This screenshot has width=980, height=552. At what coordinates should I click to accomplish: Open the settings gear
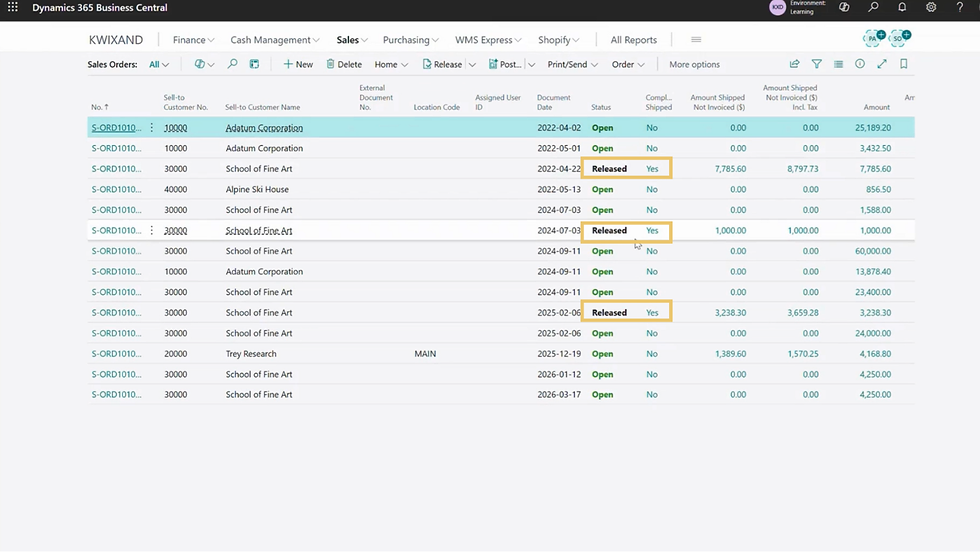click(931, 8)
